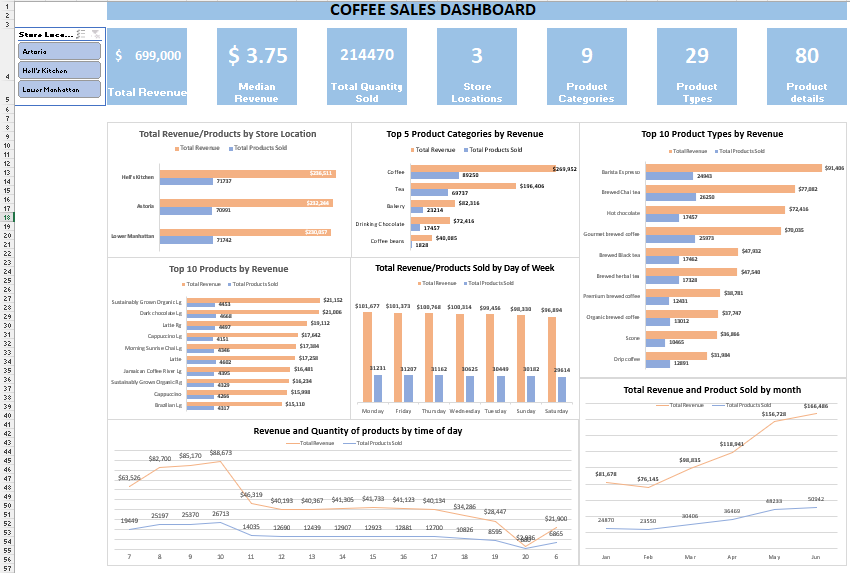Click the $196,406 Tea revenue label
The width and height of the screenshot is (850, 573).
pos(532,186)
